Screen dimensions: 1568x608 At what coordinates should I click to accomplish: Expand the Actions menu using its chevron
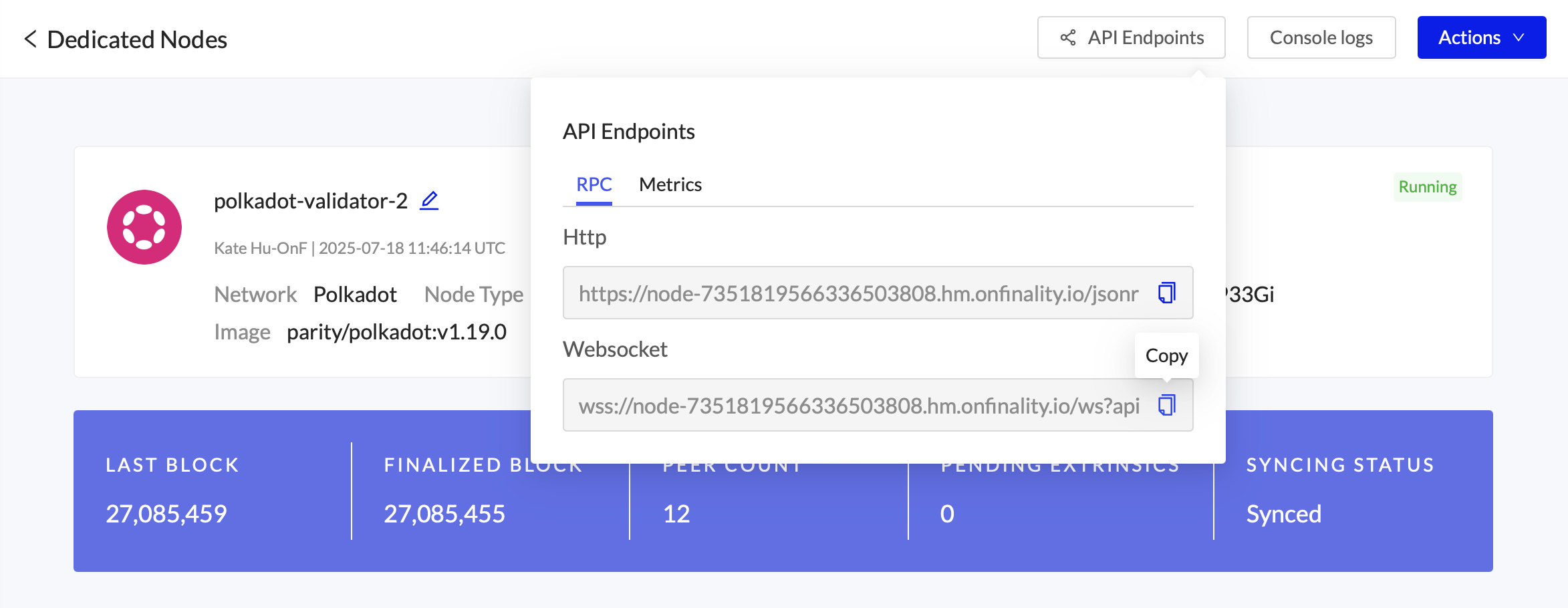1518,37
